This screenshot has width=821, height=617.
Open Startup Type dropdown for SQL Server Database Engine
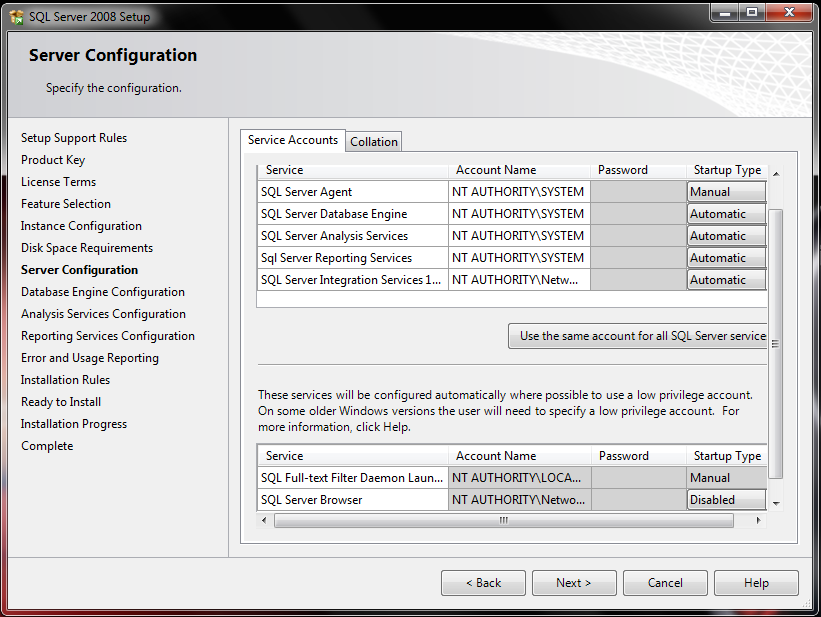pos(727,214)
